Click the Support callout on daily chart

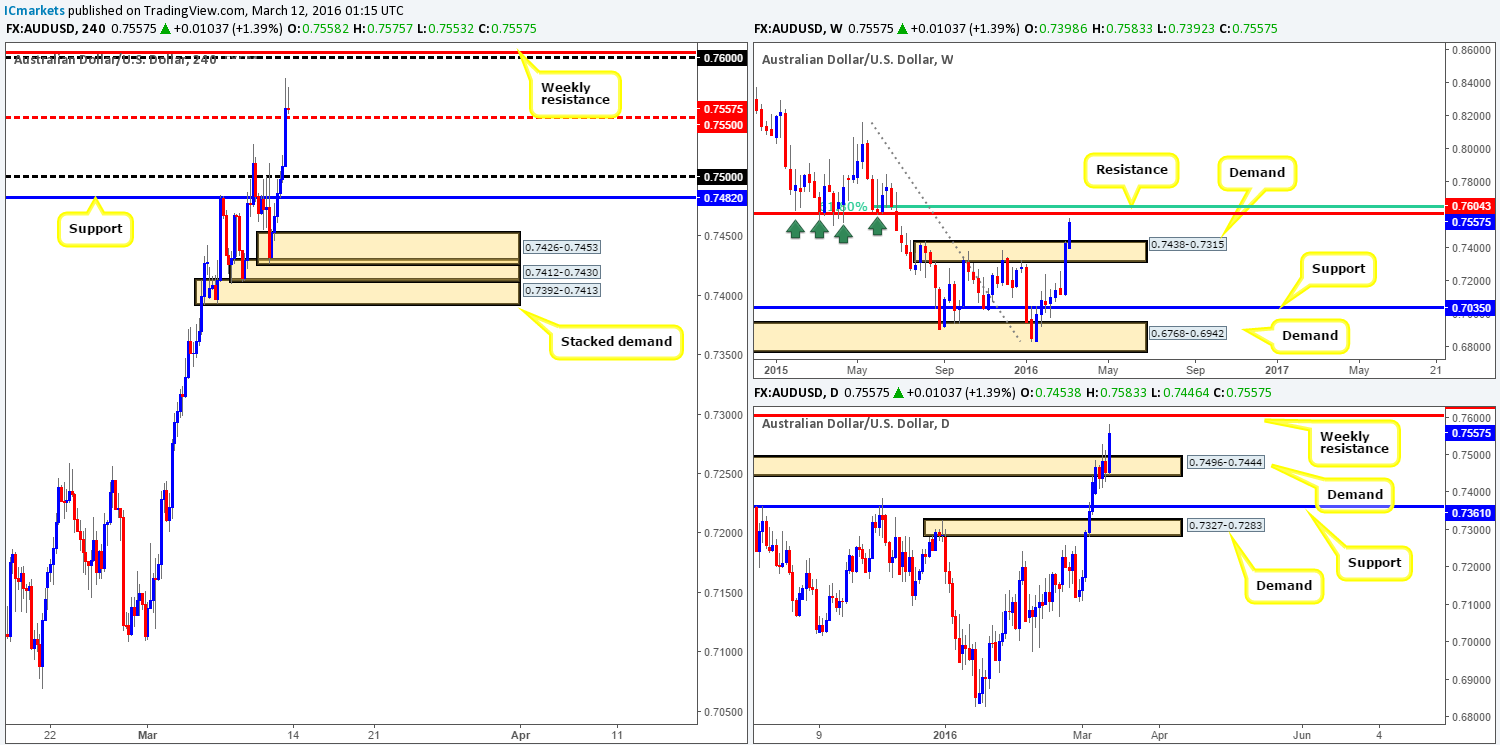coord(1374,562)
